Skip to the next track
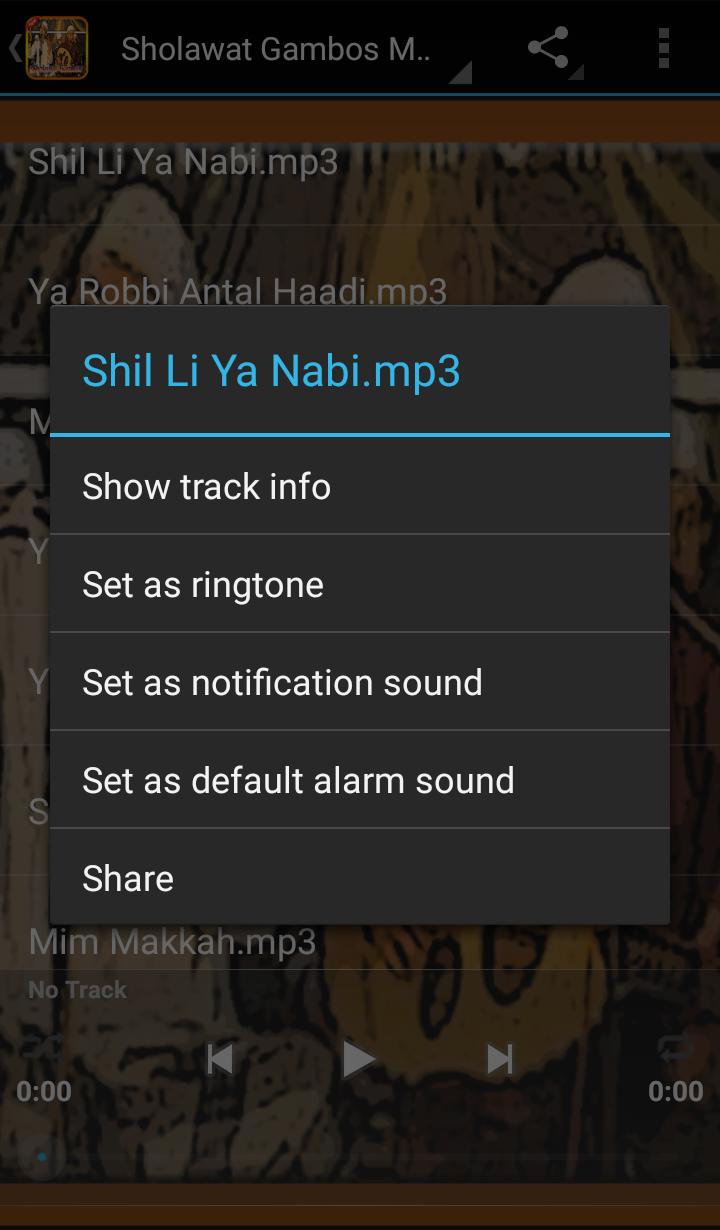The image size is (720, 1230). (x=498, y=1059)
